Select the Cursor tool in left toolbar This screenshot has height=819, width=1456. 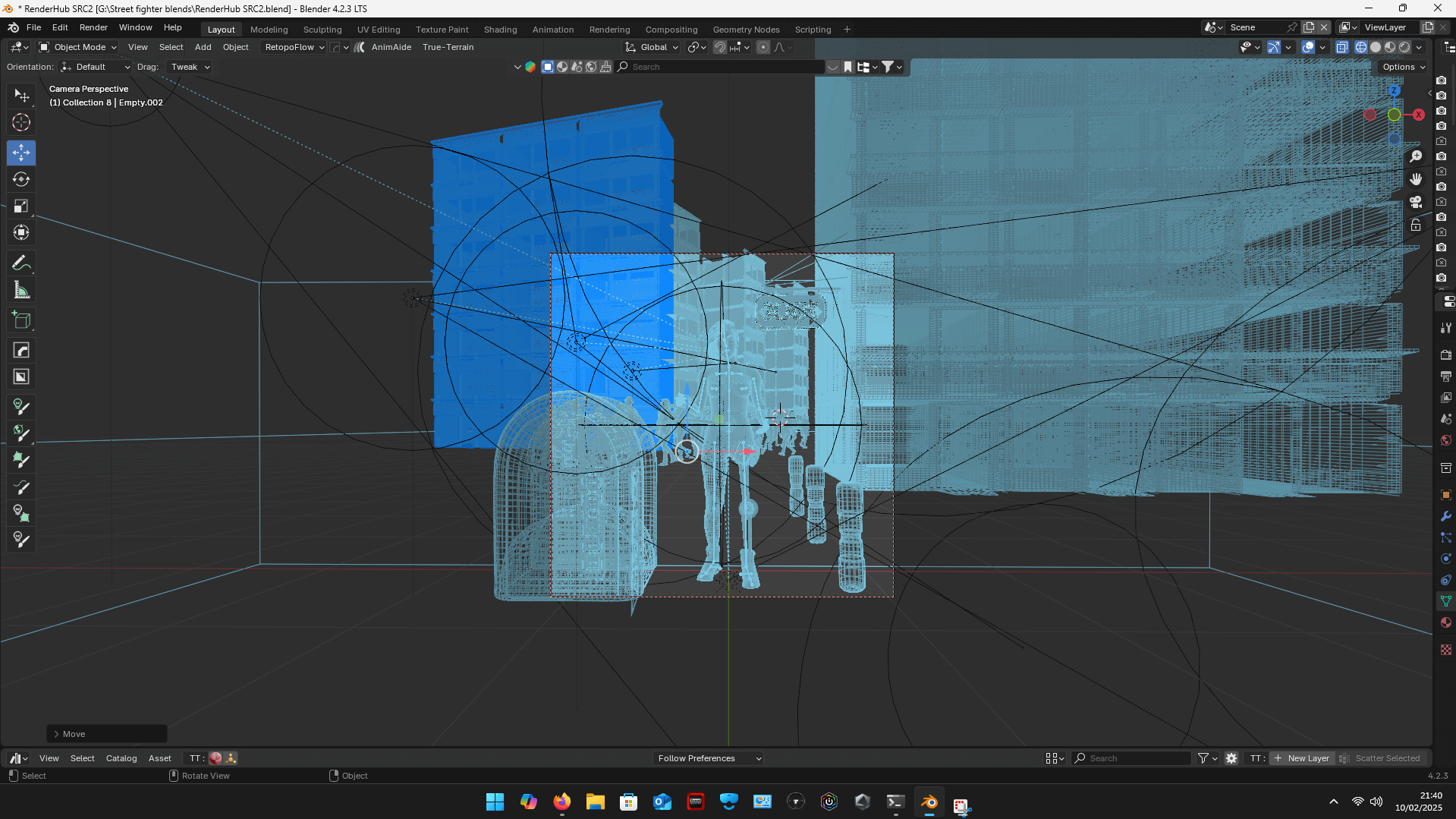click(21, 122)
